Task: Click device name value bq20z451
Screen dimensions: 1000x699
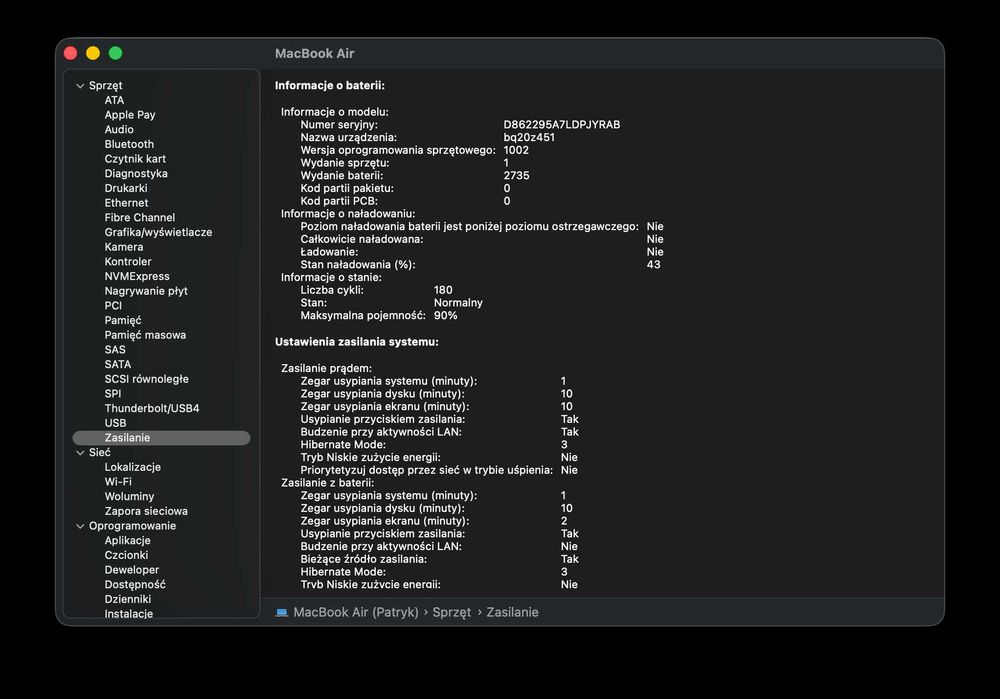Action: [x=529, y=137]
